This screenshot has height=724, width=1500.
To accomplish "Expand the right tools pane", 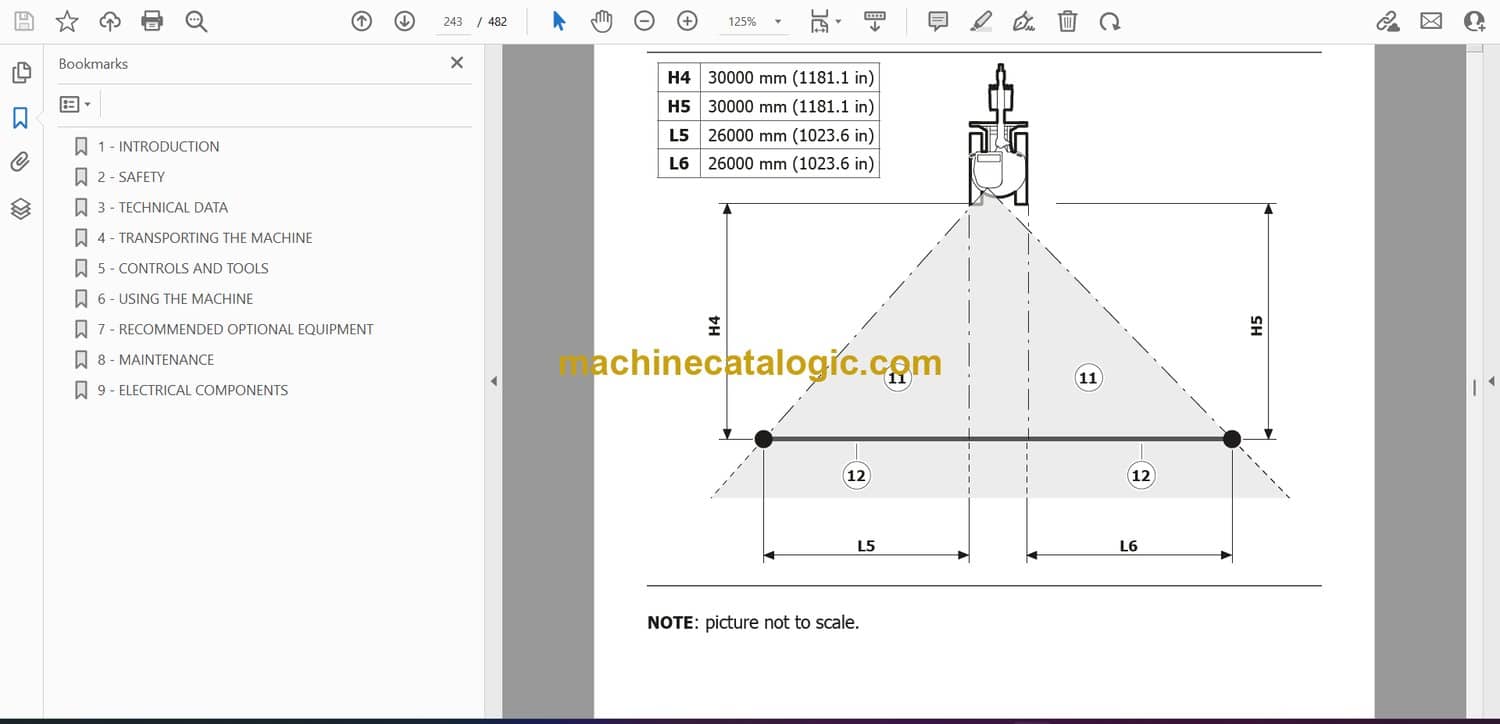I will [x=1491, y=381].
